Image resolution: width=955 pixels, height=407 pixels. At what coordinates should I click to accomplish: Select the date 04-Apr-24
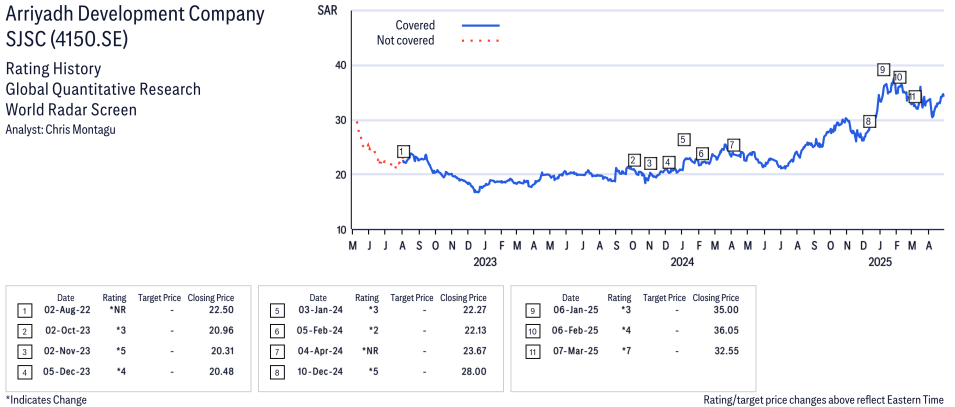click(x=319, y=352)
